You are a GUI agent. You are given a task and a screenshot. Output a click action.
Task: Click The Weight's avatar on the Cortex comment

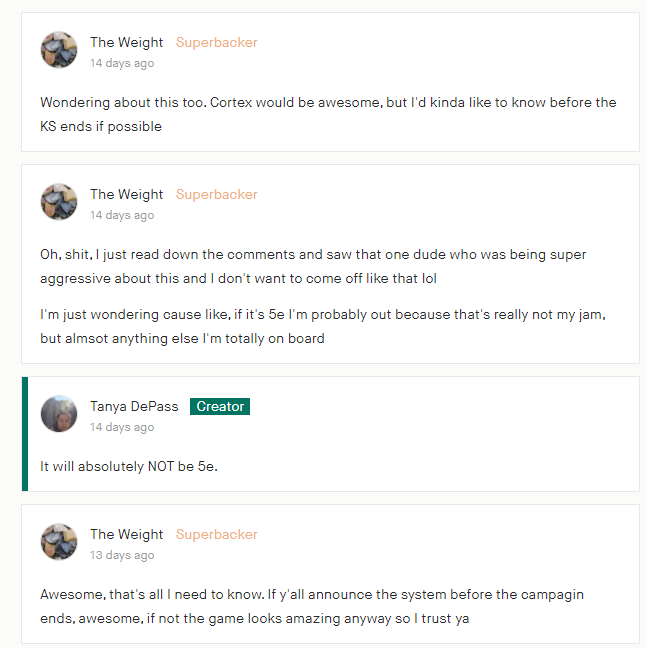(59, 50)
